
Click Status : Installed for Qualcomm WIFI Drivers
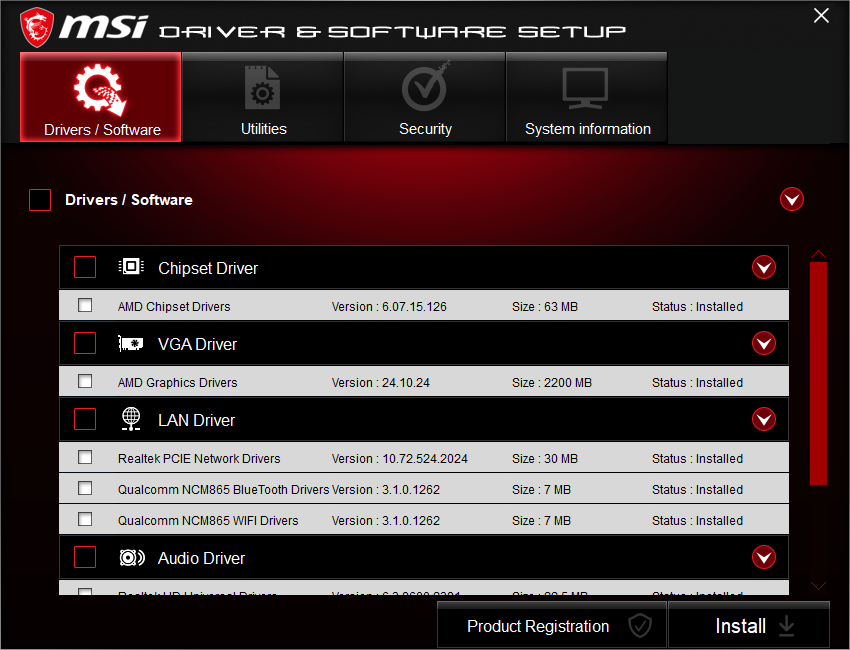pos(697,520)
